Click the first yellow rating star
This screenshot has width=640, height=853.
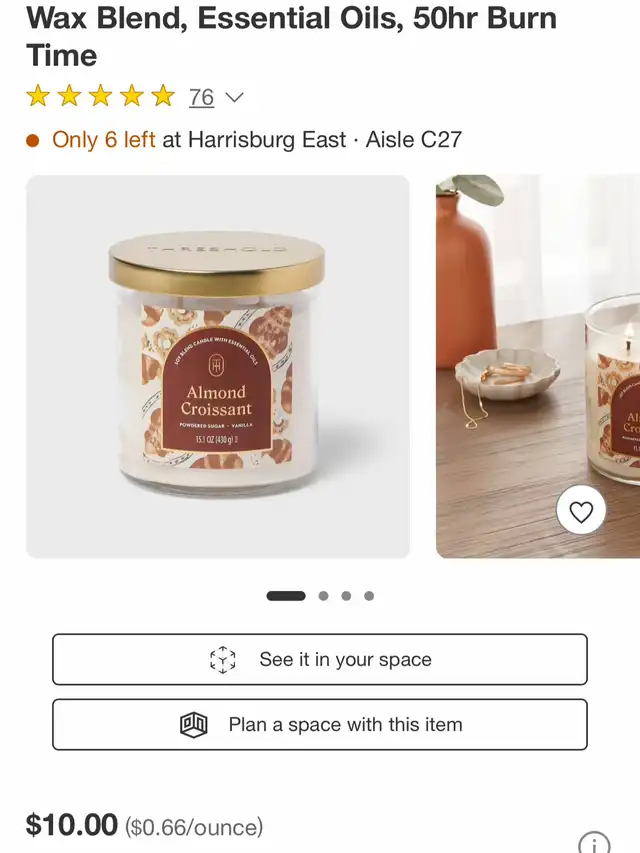(x=38, y=96)
